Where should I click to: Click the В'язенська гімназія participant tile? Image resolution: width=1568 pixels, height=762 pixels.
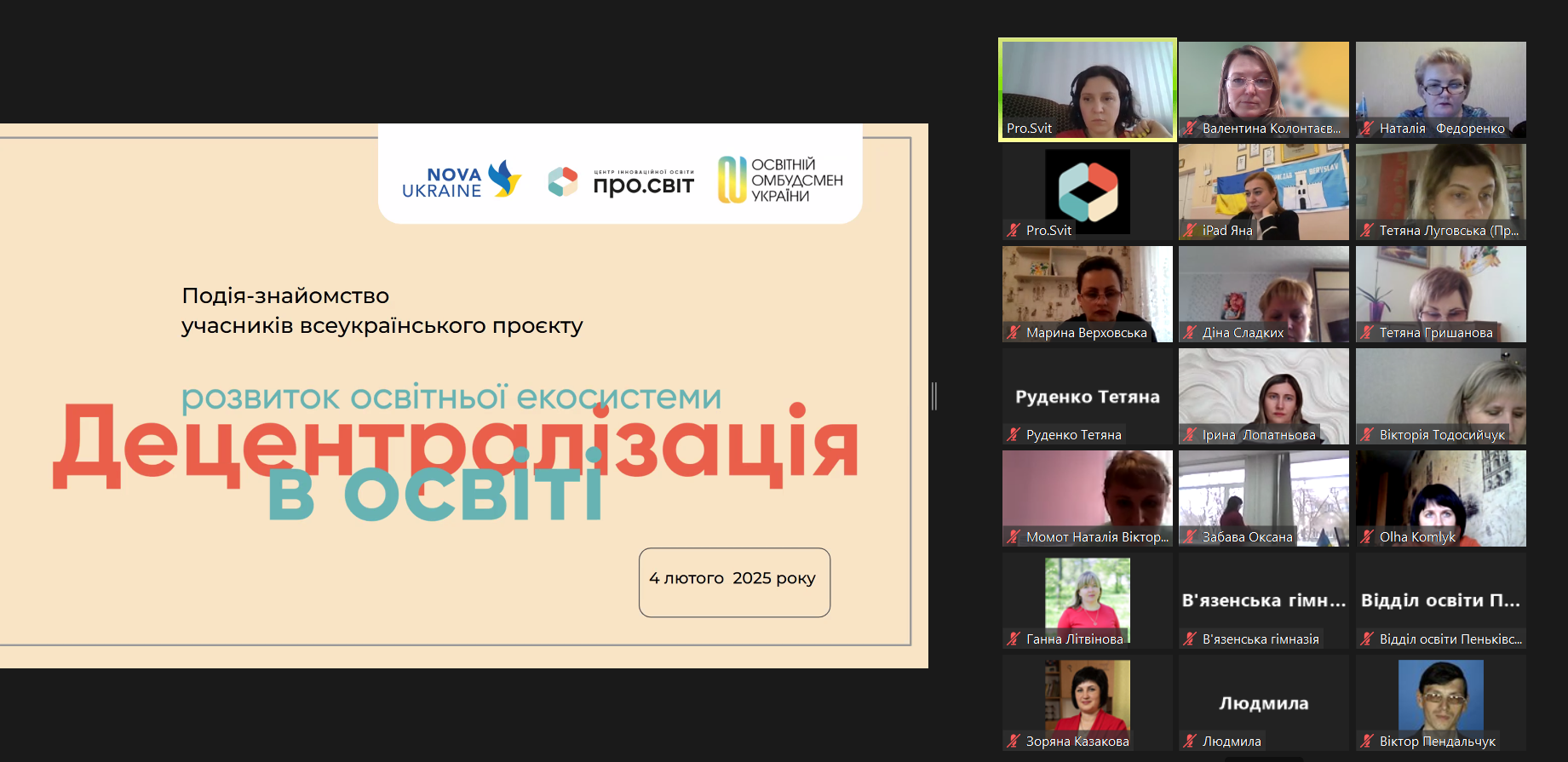click(1264, 600)
